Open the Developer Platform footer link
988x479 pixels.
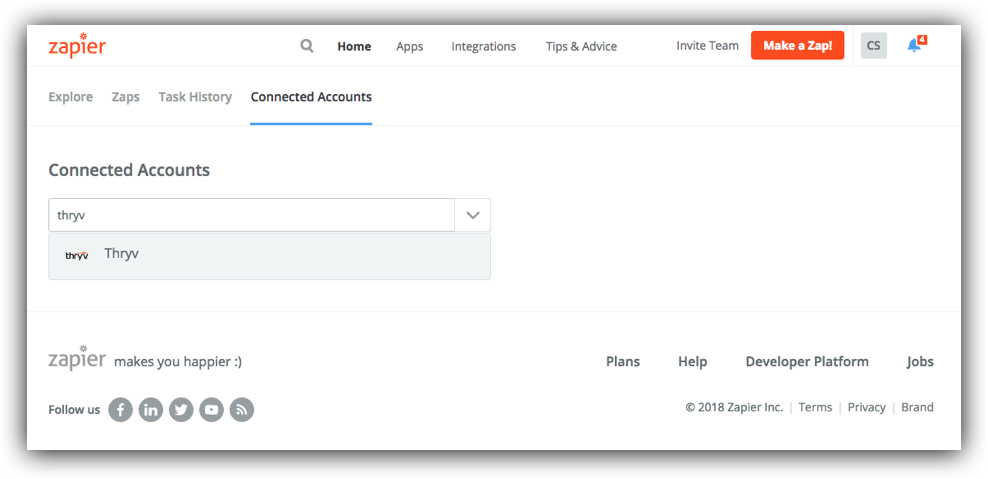pyautogui.click(x=807, y=362)
